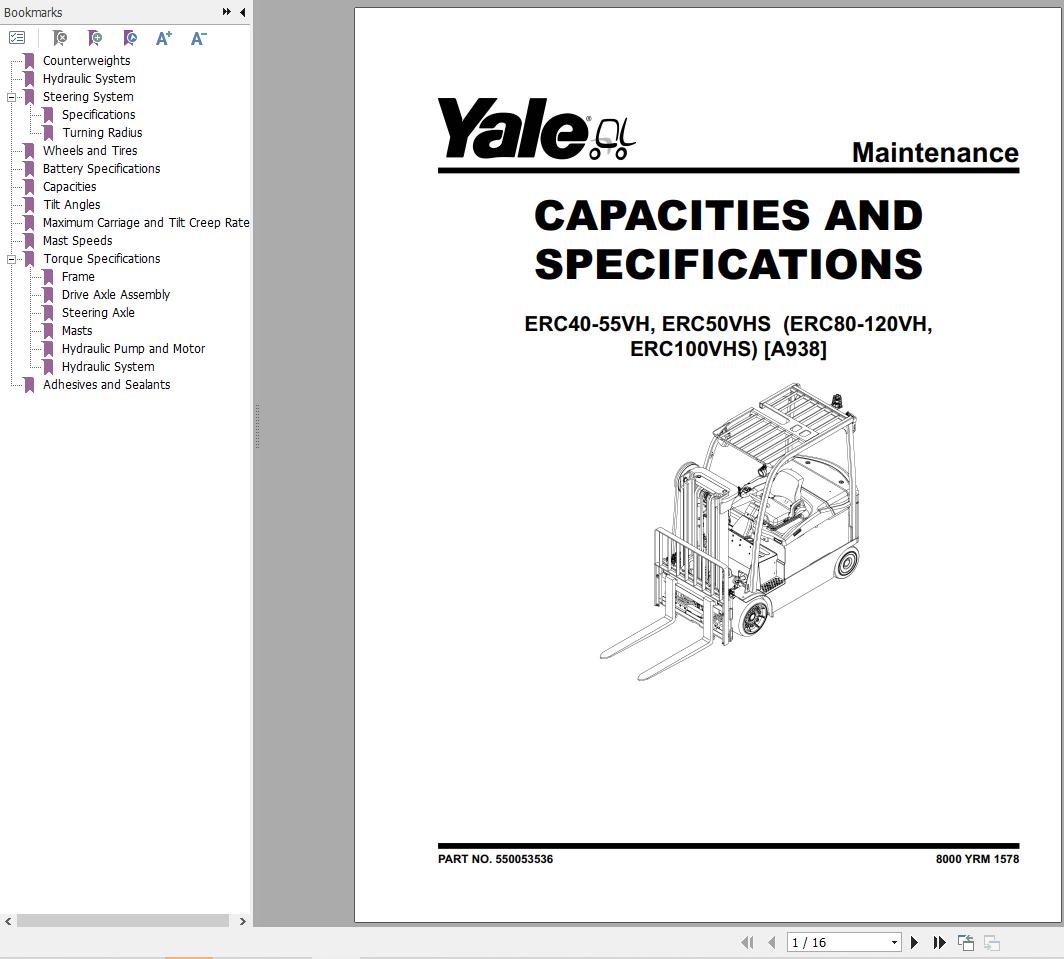Go to the Adhesives and Sealants bookmark

pos(107,384)
